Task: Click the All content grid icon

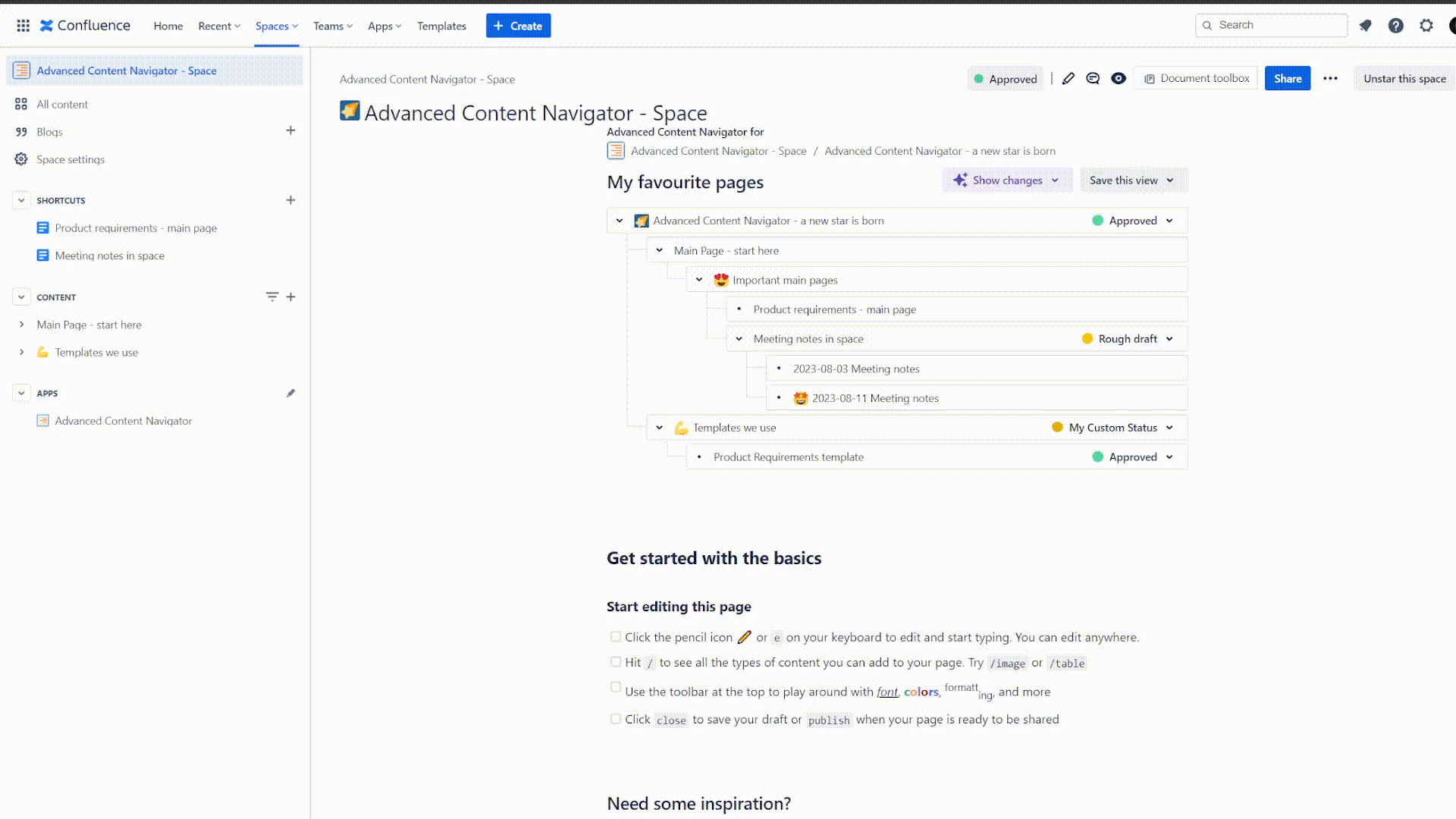Action: (x=21, y=105)
